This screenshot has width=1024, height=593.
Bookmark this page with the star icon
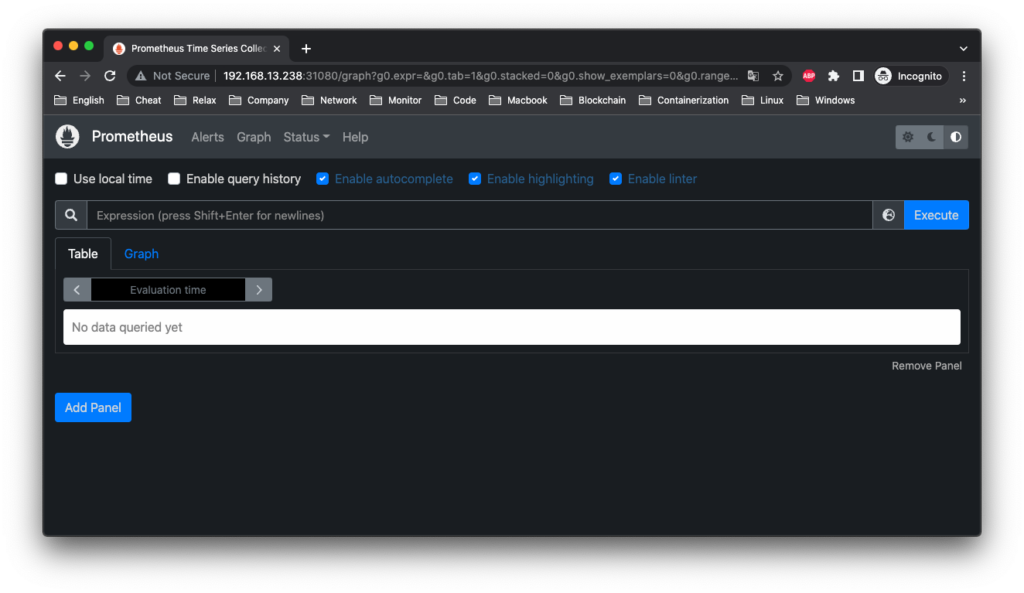tap(778, 76)
